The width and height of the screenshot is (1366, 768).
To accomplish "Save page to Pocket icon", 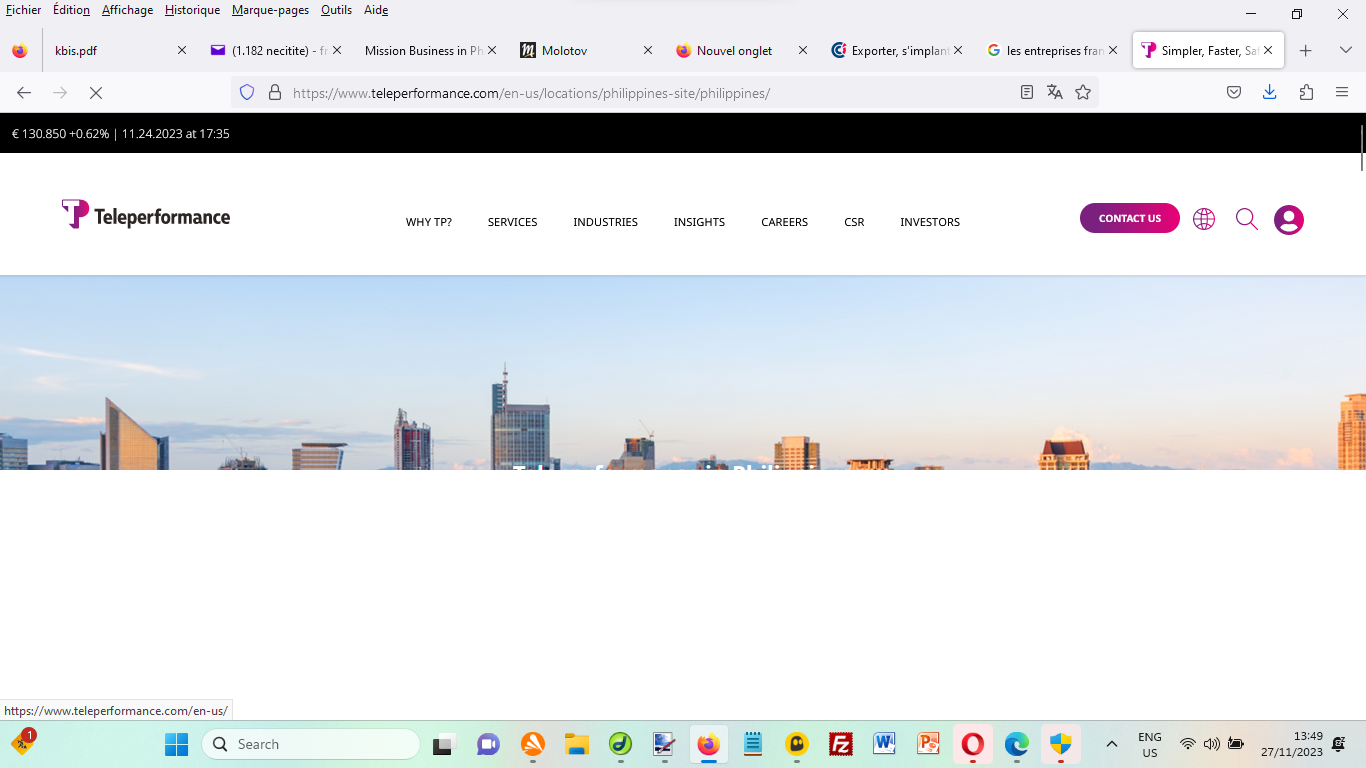I will 1234,92.
